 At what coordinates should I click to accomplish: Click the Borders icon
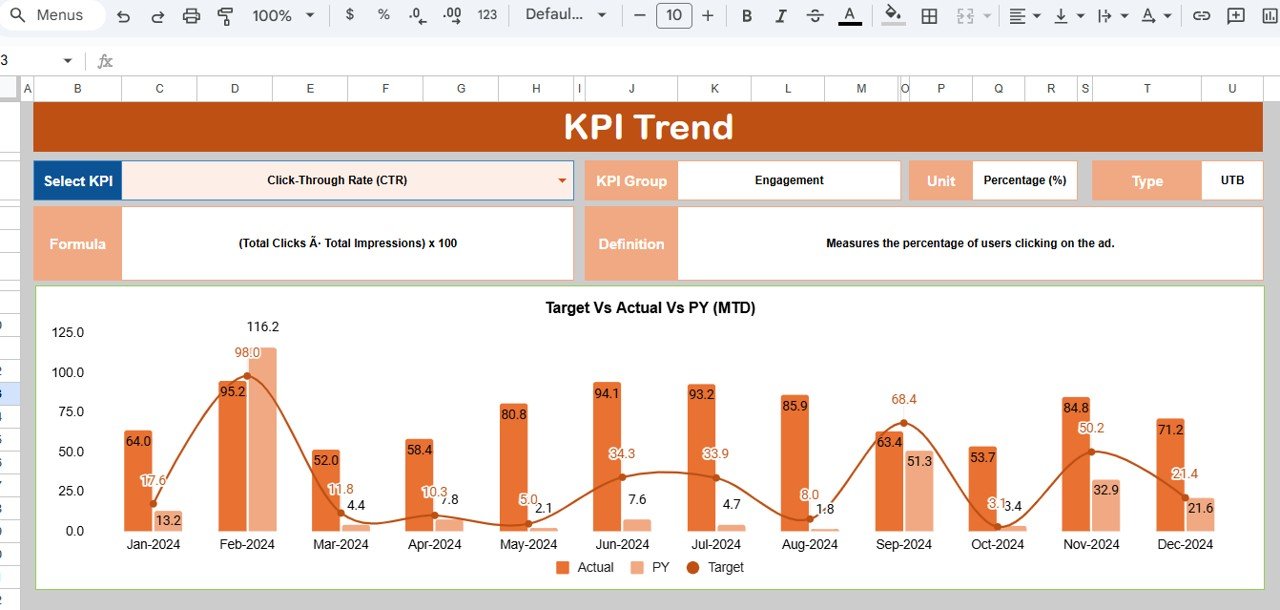tap(929, 16)
